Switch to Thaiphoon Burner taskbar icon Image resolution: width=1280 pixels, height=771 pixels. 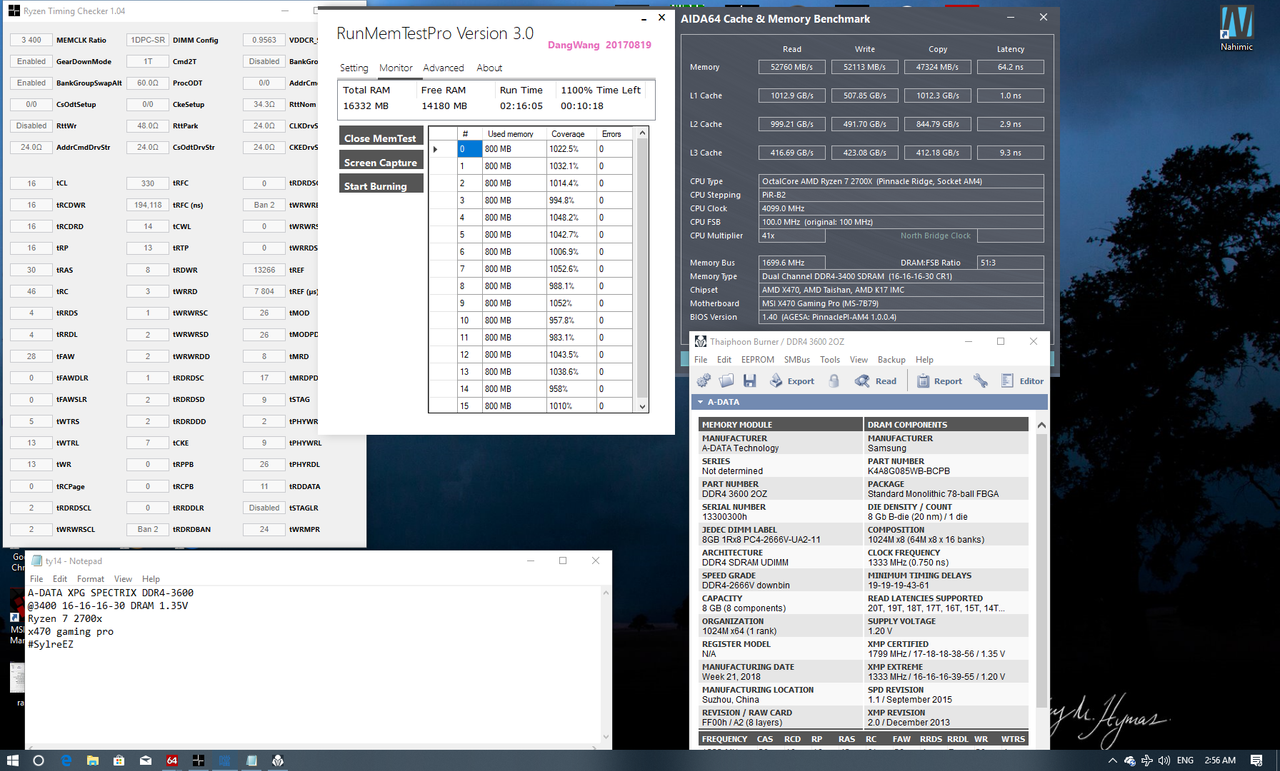click(278, 760)
